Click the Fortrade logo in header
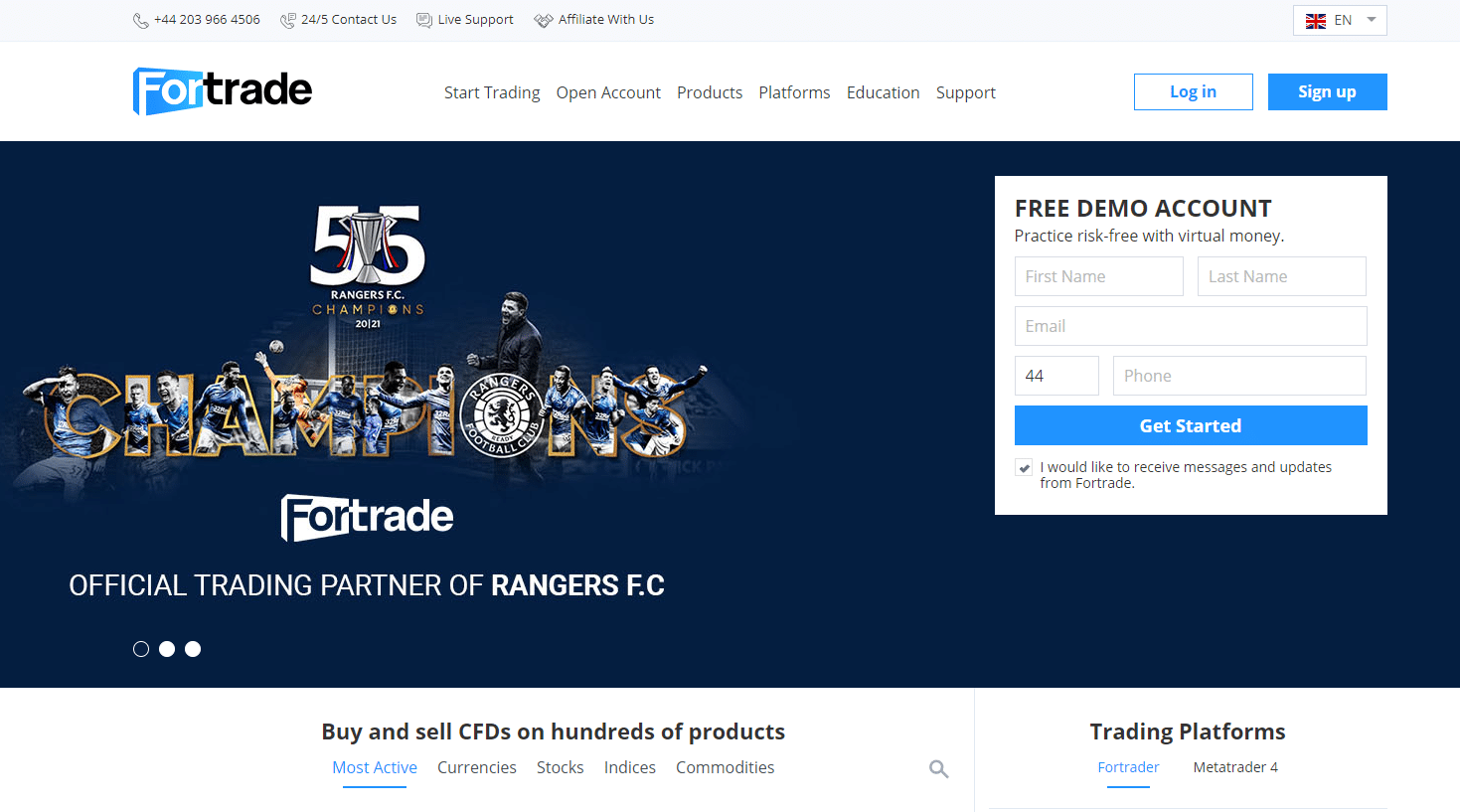Image resolution: width=1460 pixels, height=812 pixels. 223,91
